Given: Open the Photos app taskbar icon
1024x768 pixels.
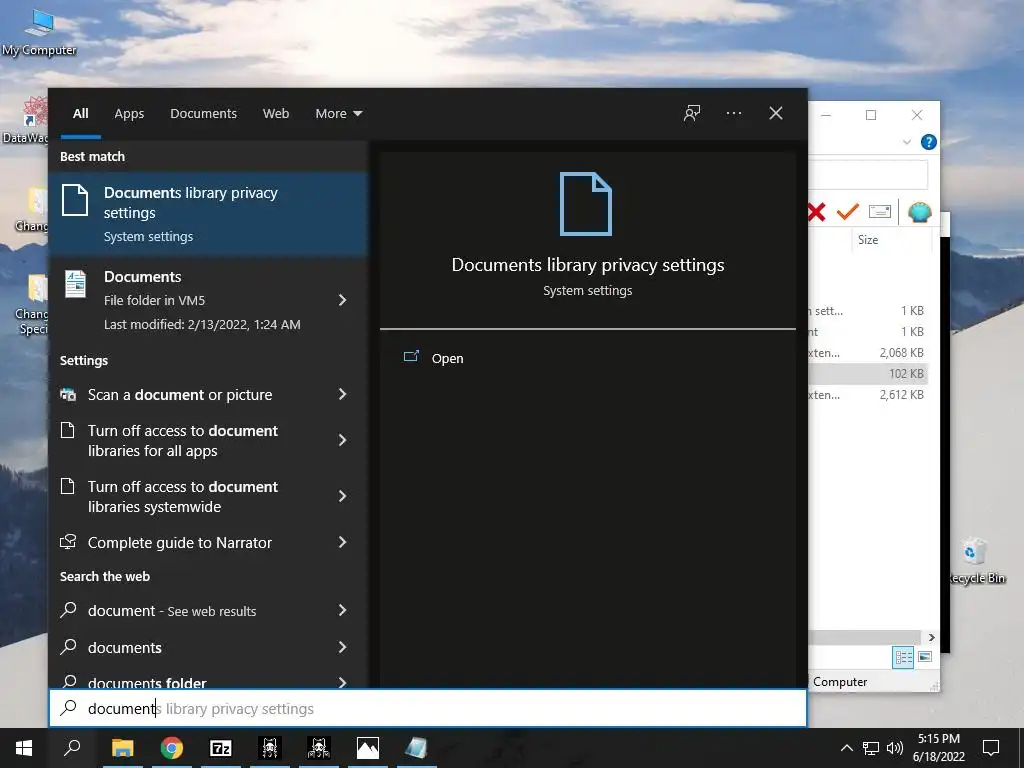Looking at the screenshot, I should (x=368, y=748).
